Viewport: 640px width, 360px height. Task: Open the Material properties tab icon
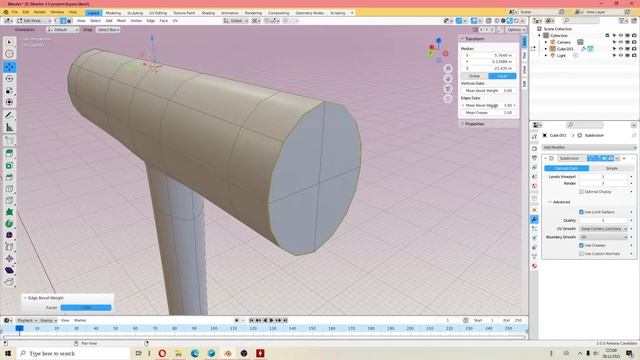coord(534,266)
